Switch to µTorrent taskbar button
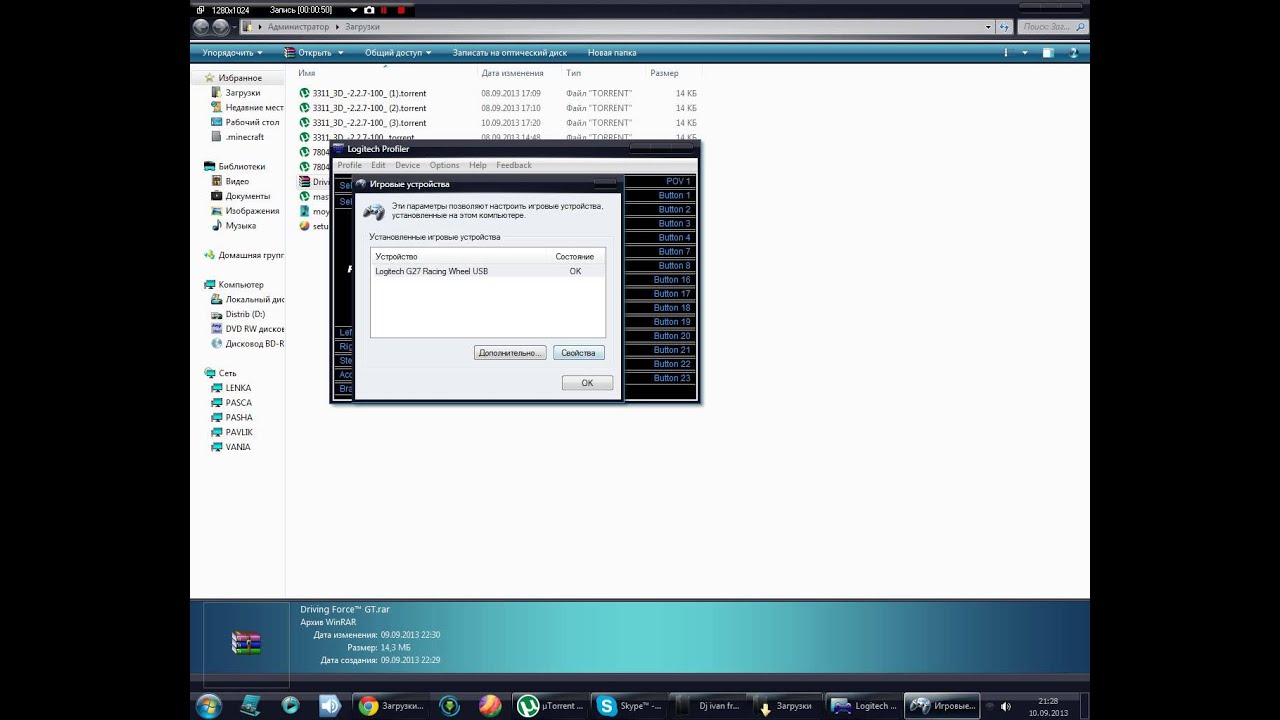 (x=550, y=705)
